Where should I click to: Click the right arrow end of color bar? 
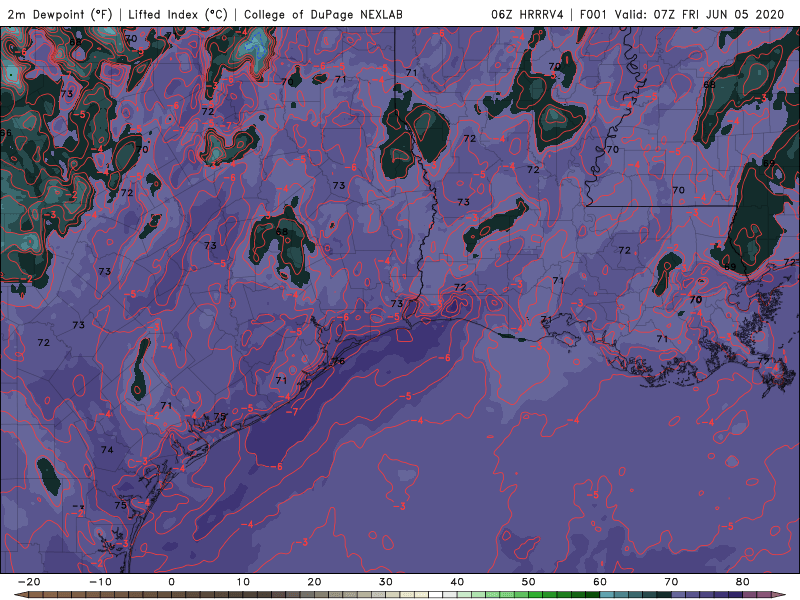(779, 595)
